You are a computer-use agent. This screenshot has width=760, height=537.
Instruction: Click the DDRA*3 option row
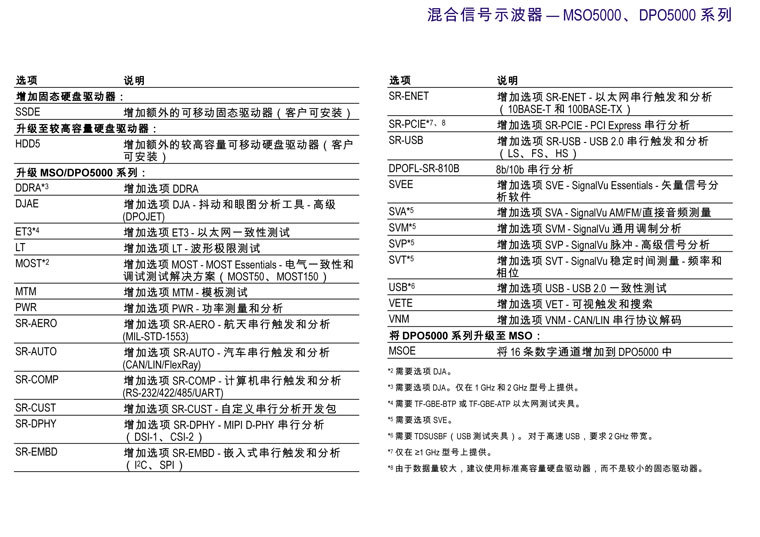point(187,188)
